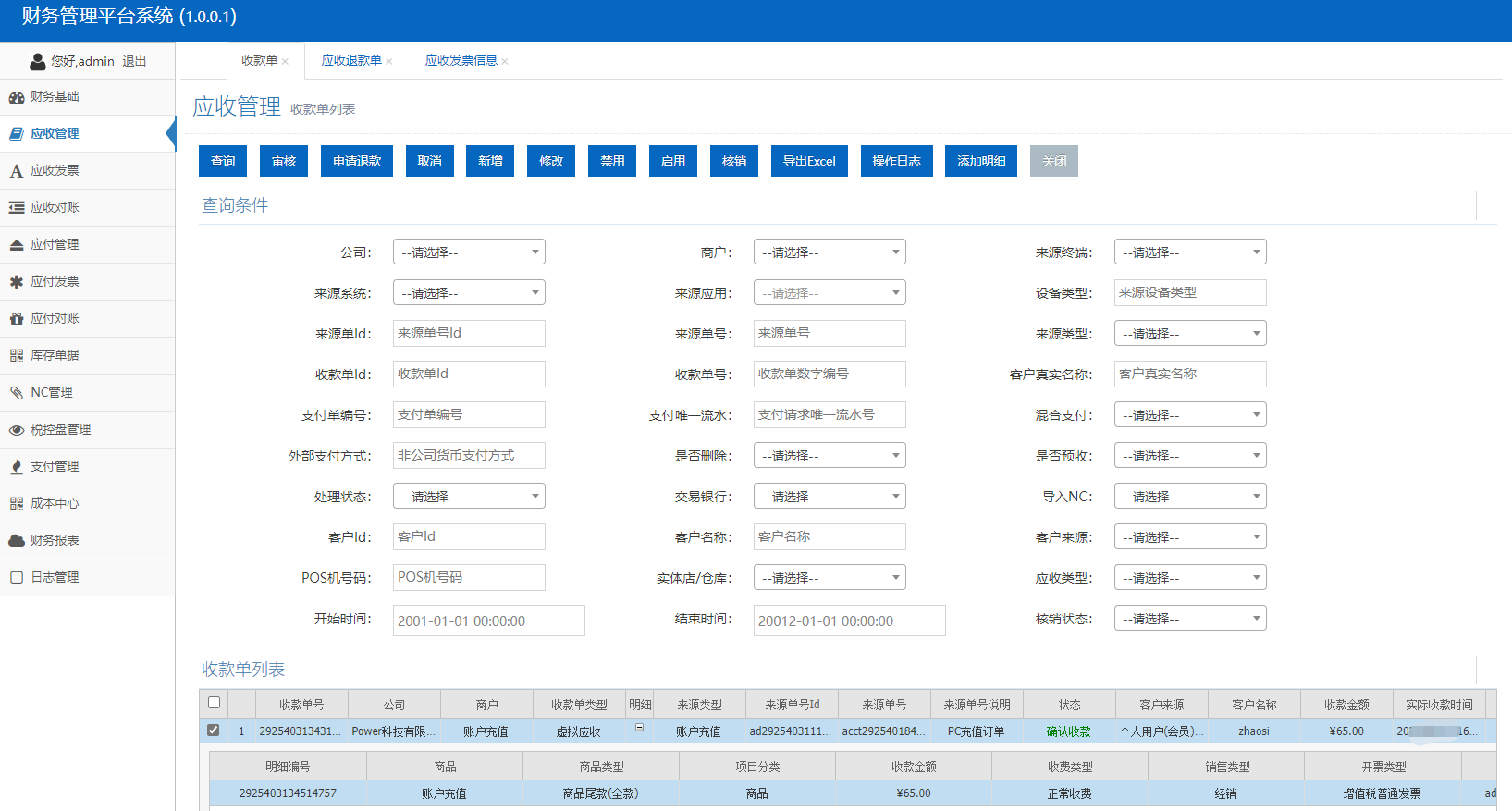Open the 公司 dropdown

(469, 252)
